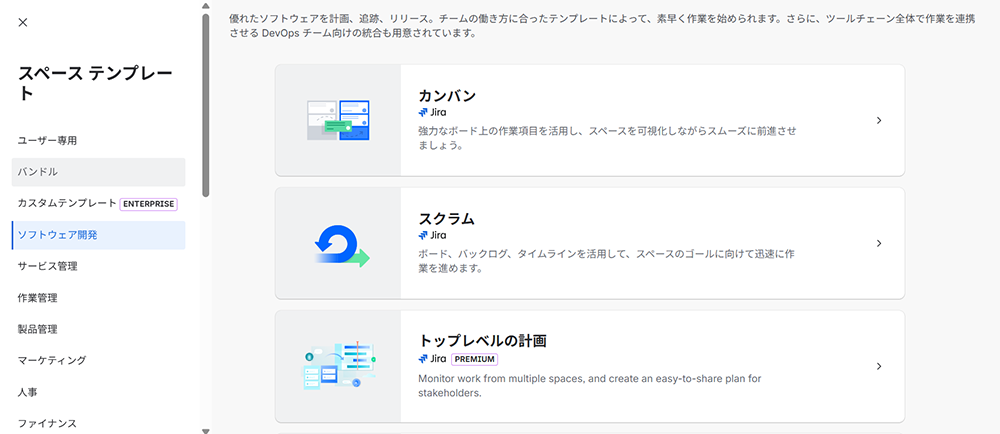This screenshot has width=1000, height=434.
Task: Expand トップレベルの計画 using its chevron
Action: [x=878, y=366]
